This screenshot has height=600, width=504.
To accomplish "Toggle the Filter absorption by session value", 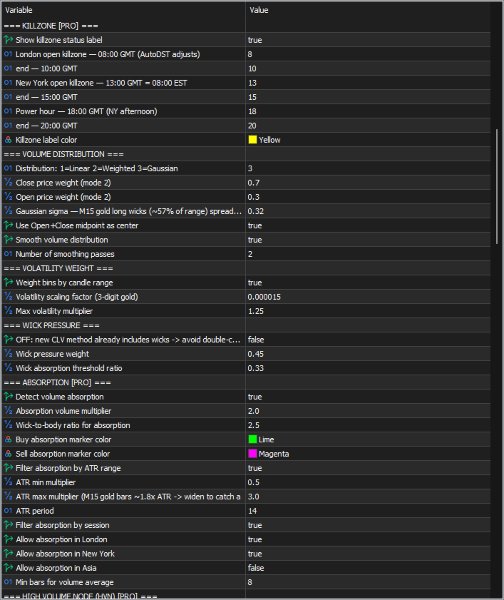I will 255,525.
